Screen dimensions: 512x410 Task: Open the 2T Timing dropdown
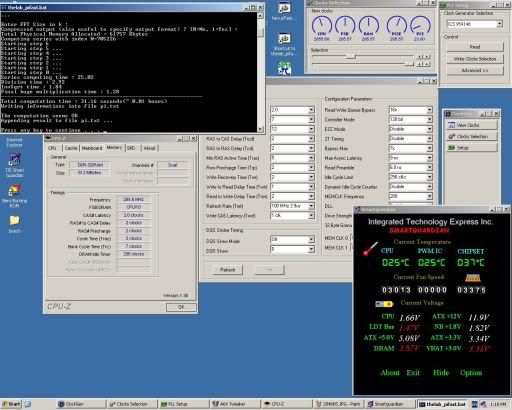pos(429,139)
